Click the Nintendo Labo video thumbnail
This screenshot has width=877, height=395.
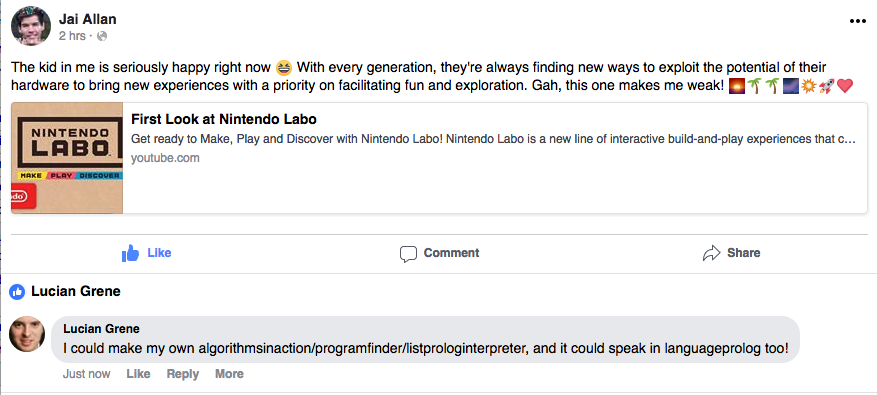[x=67, y=158]
